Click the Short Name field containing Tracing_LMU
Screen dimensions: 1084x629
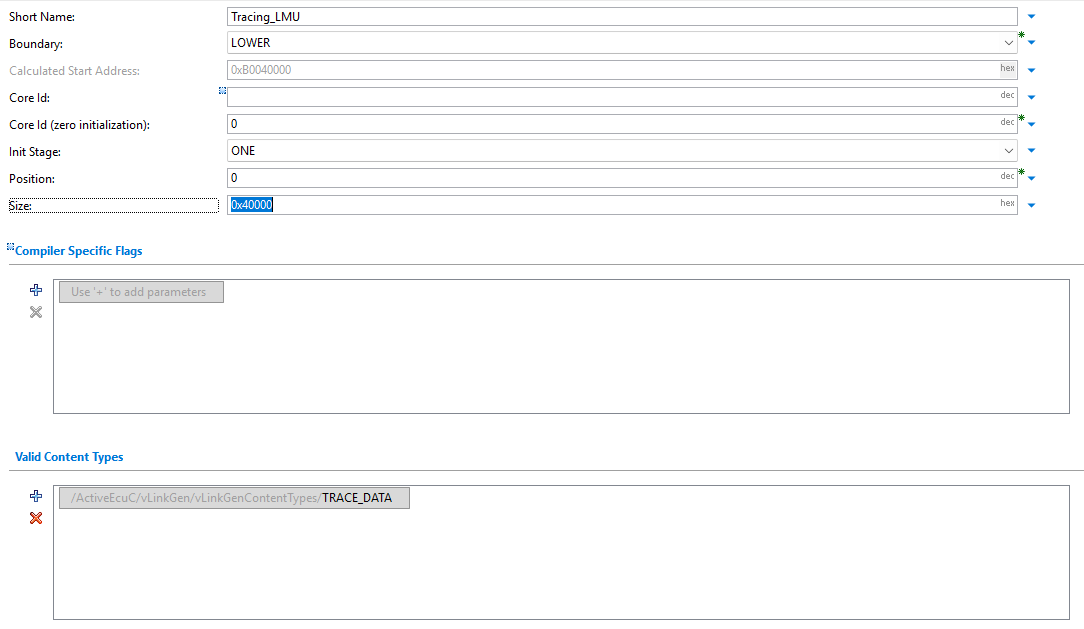tap(620, 17)
